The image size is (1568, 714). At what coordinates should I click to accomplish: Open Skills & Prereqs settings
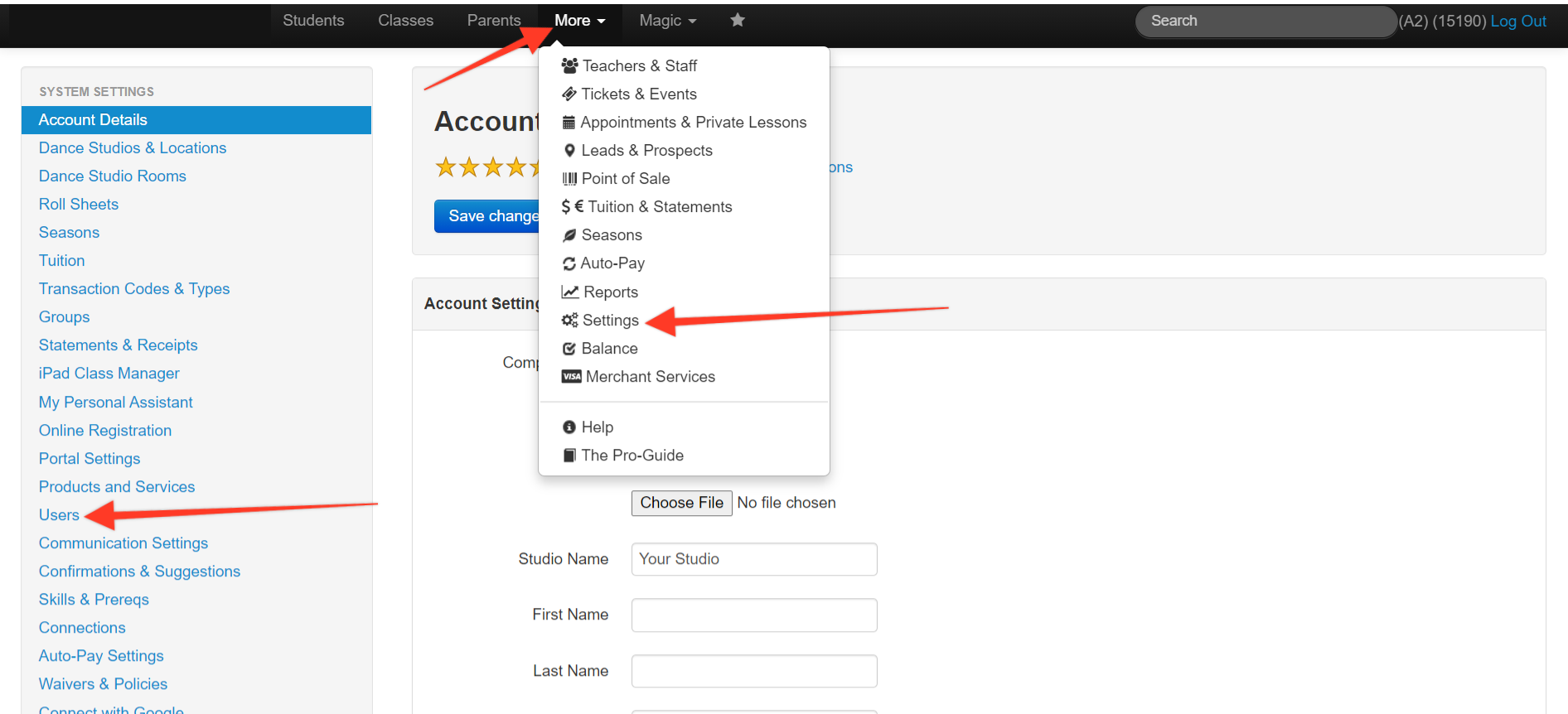pos(94,600)
